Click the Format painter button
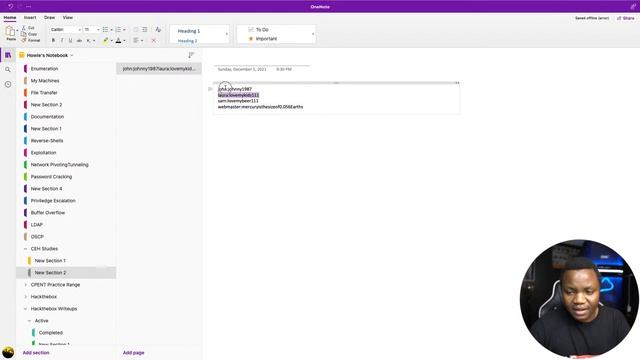 click(x=31, y=40)
